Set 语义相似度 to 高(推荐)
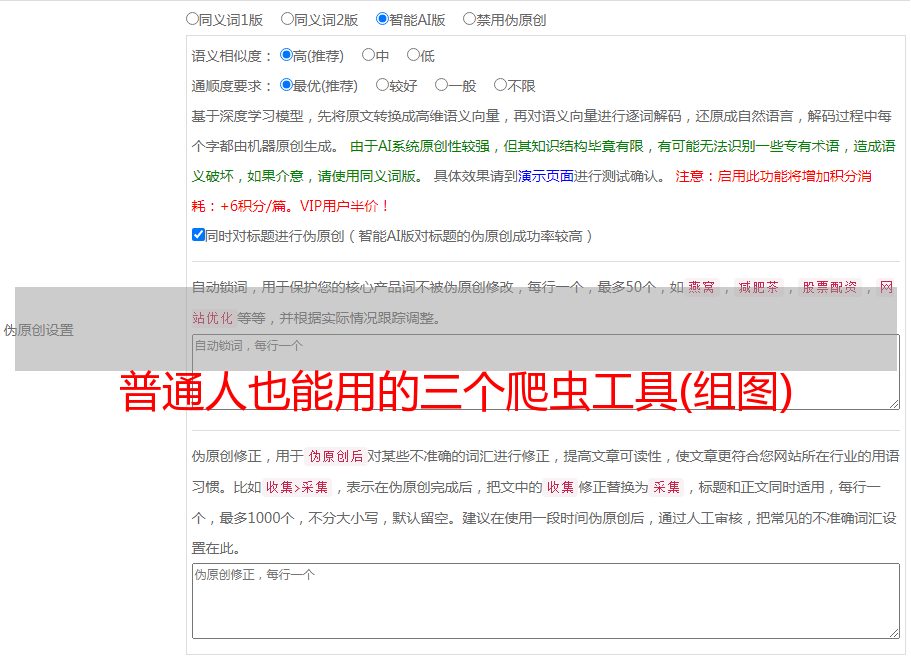 coord(286,56)
